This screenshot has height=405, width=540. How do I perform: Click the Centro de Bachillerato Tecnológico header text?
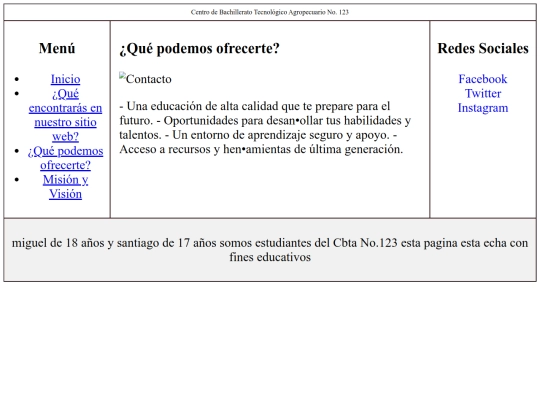coord(270,12)
